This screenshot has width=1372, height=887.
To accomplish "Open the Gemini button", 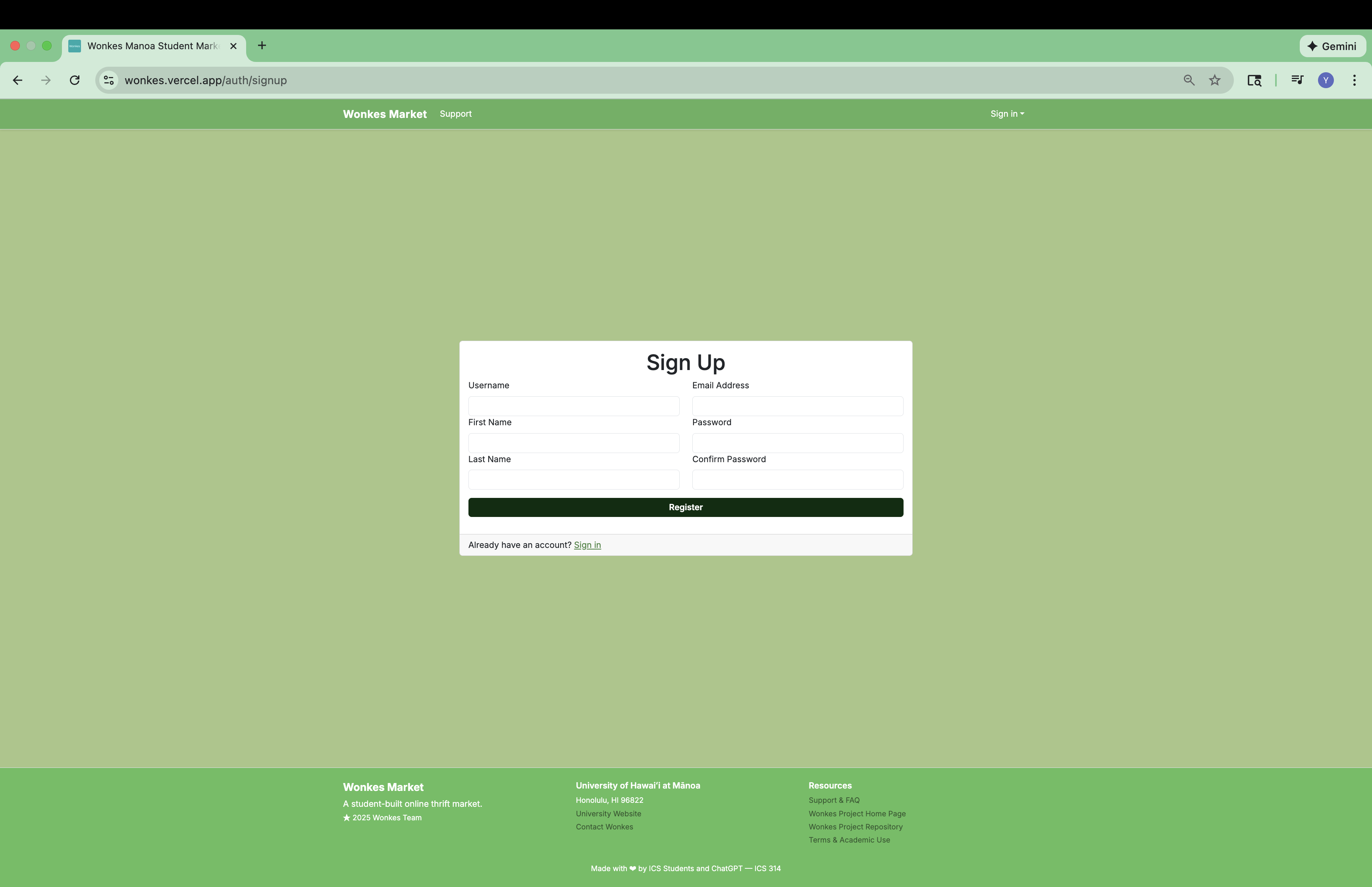I will (1332, 46).
